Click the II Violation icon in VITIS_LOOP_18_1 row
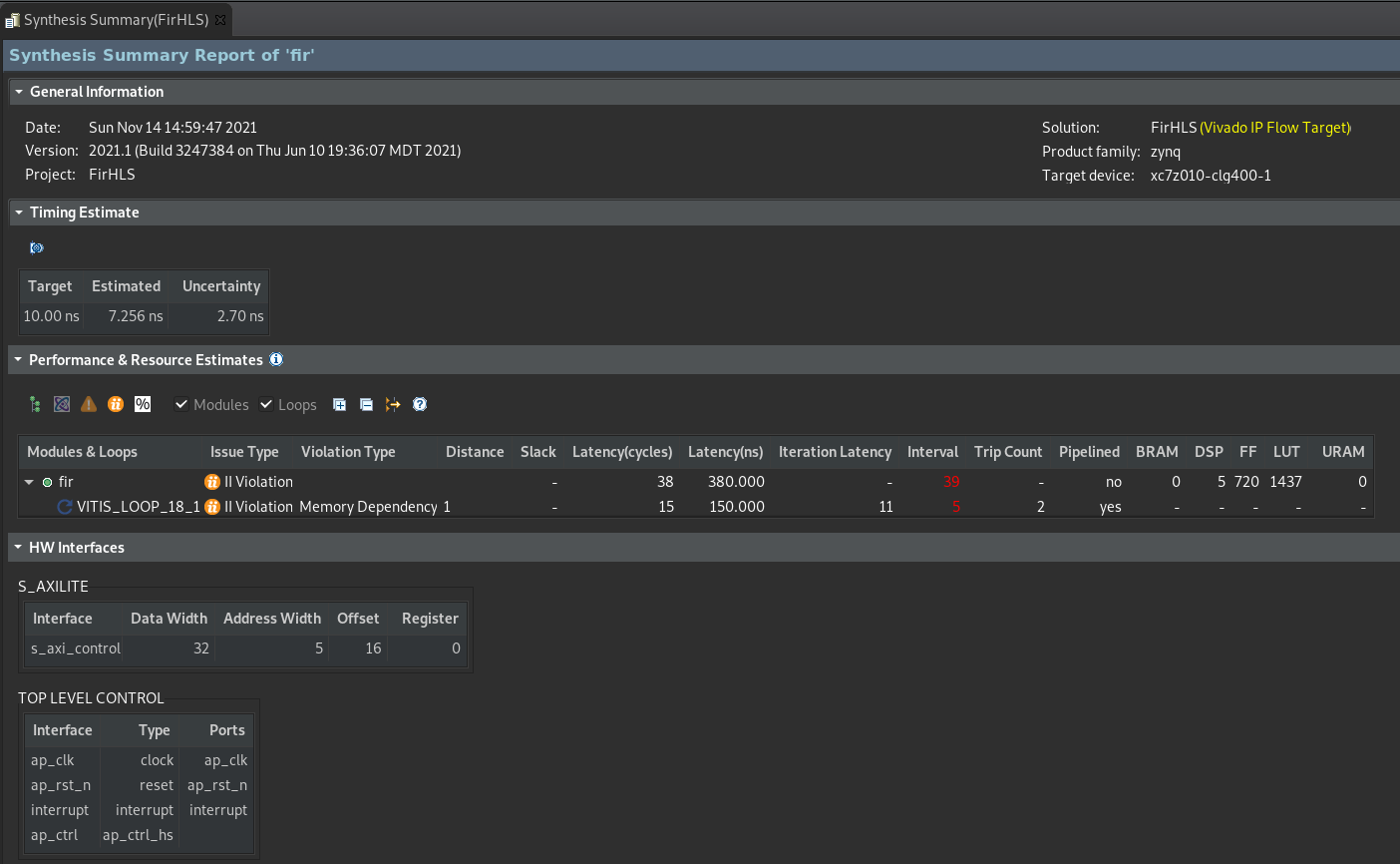1400x864 pixels. 211,507
